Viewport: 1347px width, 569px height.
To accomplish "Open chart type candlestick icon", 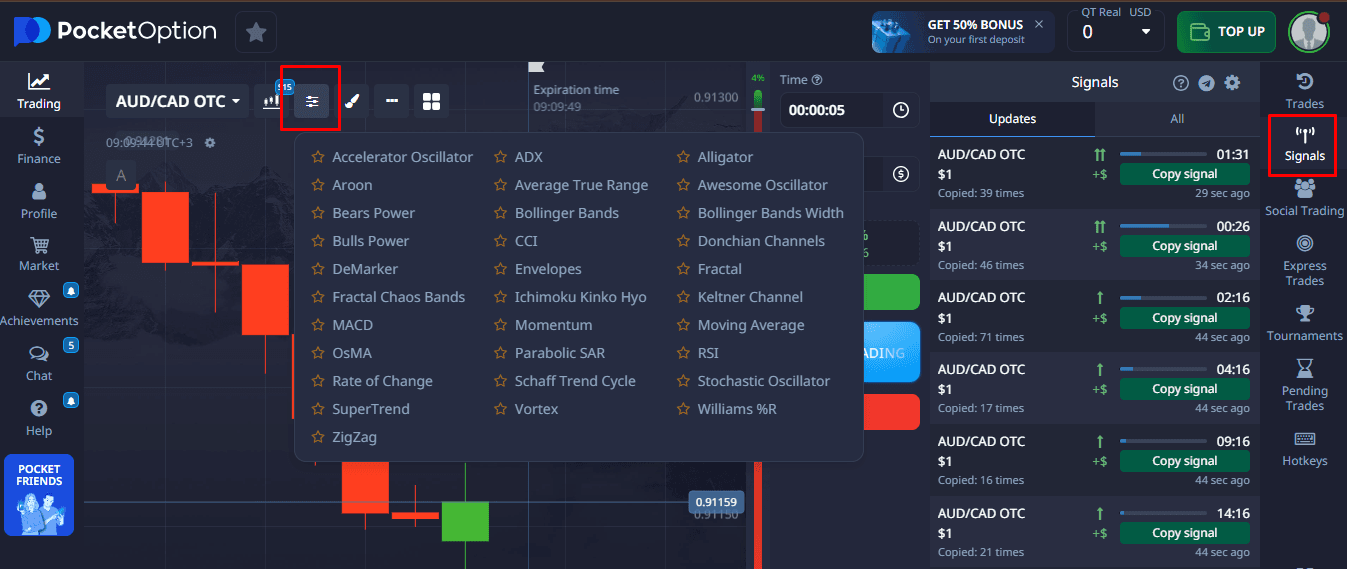I will coord(270,101).
